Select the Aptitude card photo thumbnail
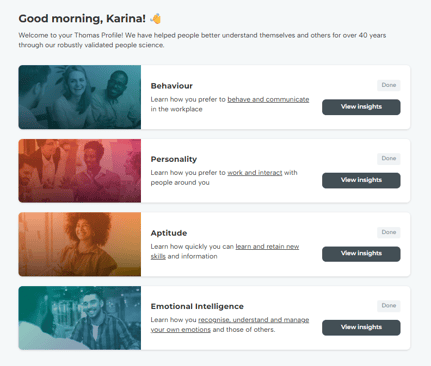The image size is (431, 366). (80, 244)
